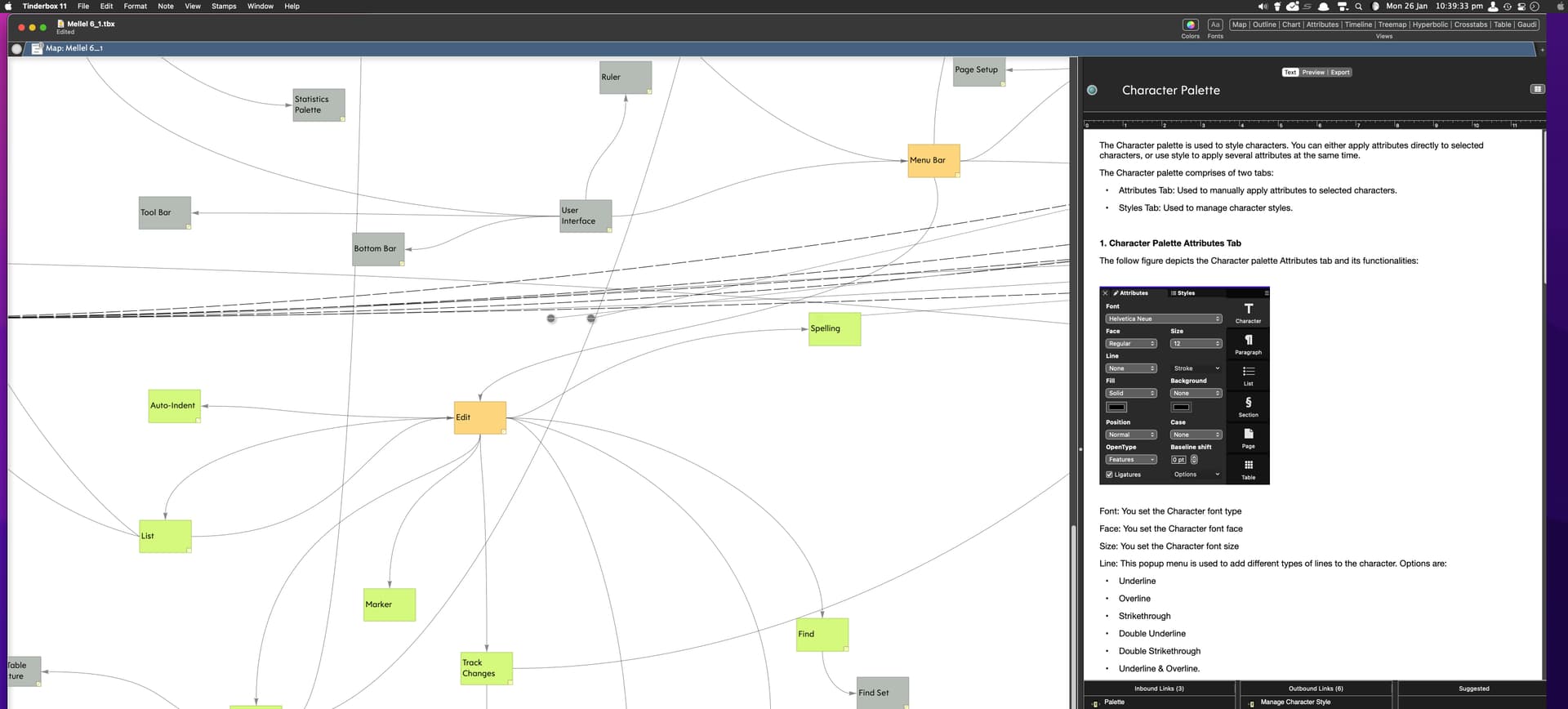Click the document icon in the Map tab
The height and width of the screenshot is (709, 1568).
pyautogui.click(x=37, y=49)
